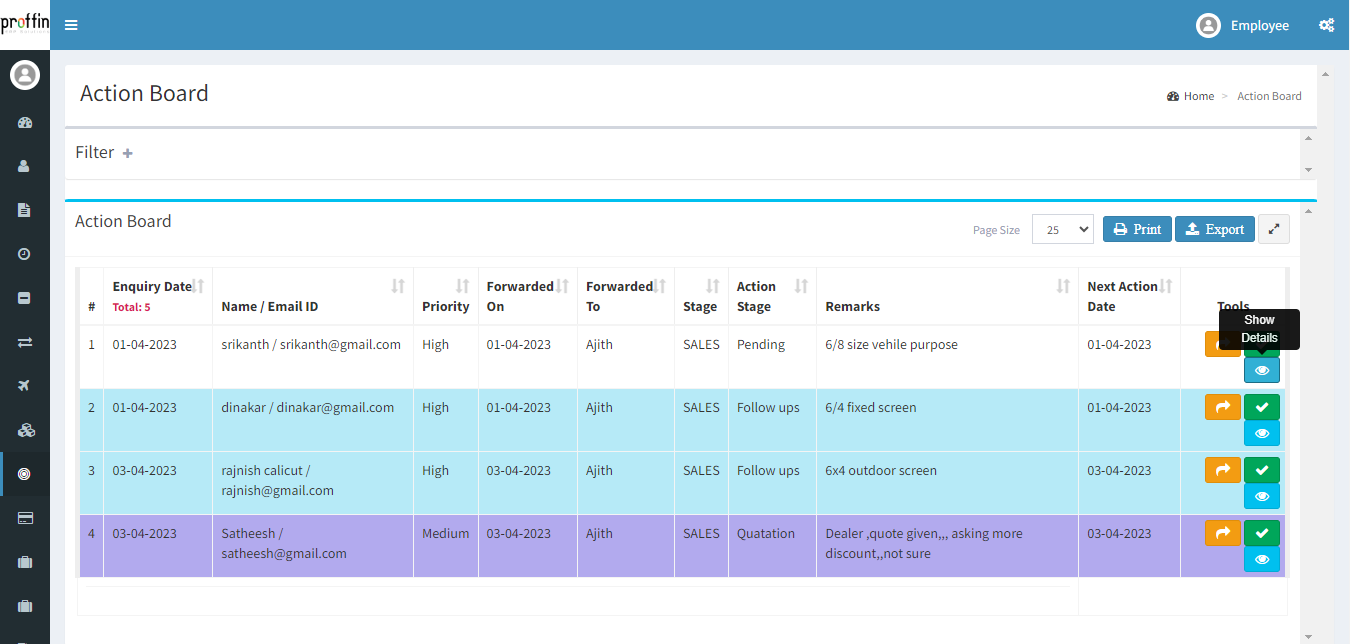Mark the rajnish calicut enquiry with the green check

tap(1262, 470)
